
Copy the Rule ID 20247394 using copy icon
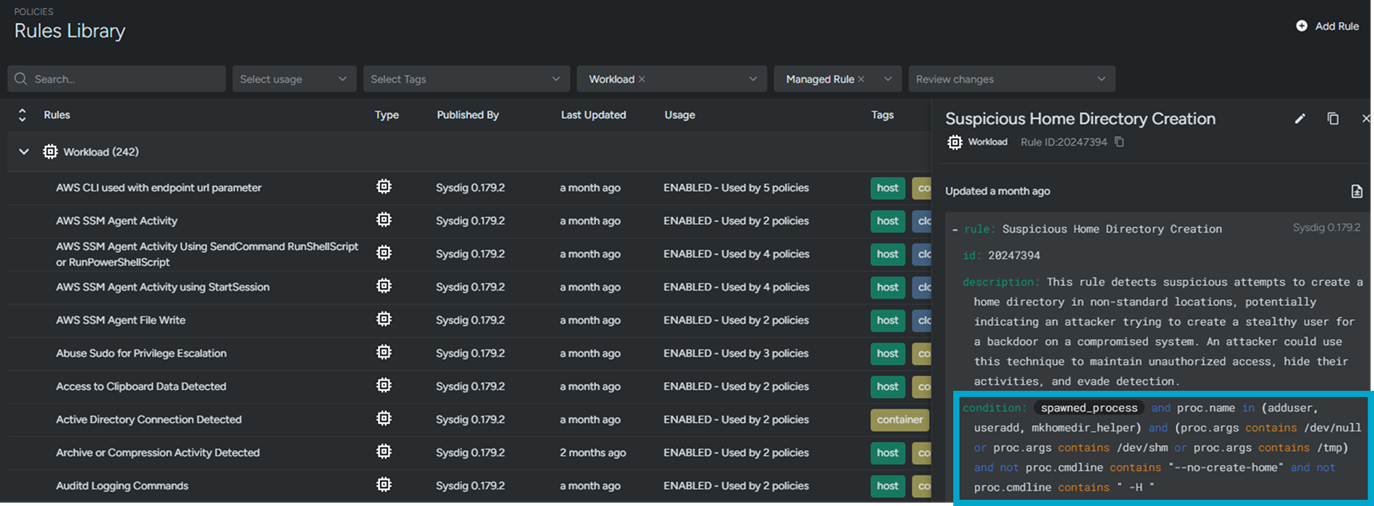point(1119,142)
